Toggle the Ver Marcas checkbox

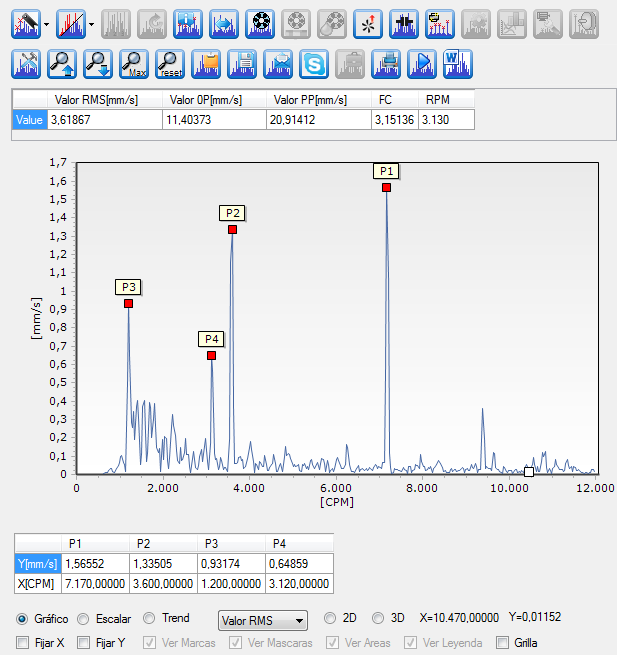coord(149,642)
